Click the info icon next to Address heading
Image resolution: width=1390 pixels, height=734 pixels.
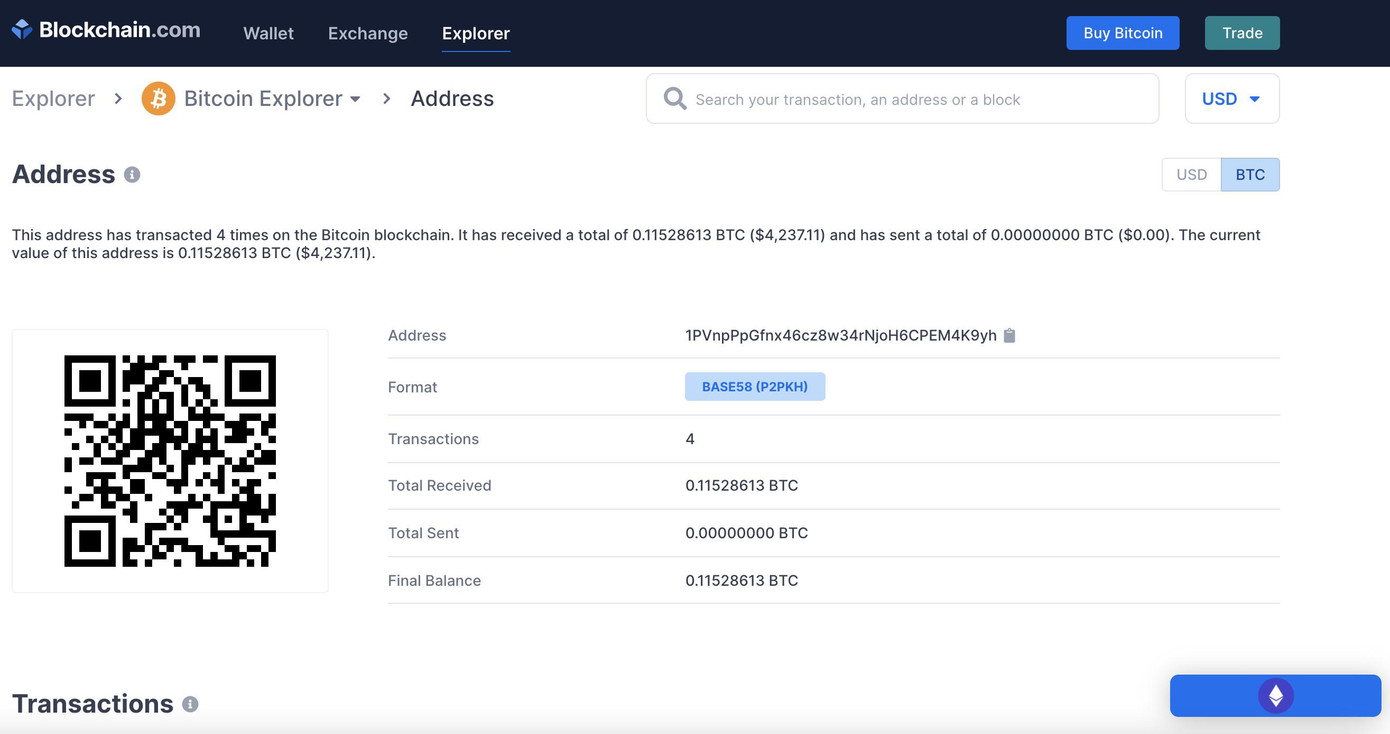tap(131, 174)
